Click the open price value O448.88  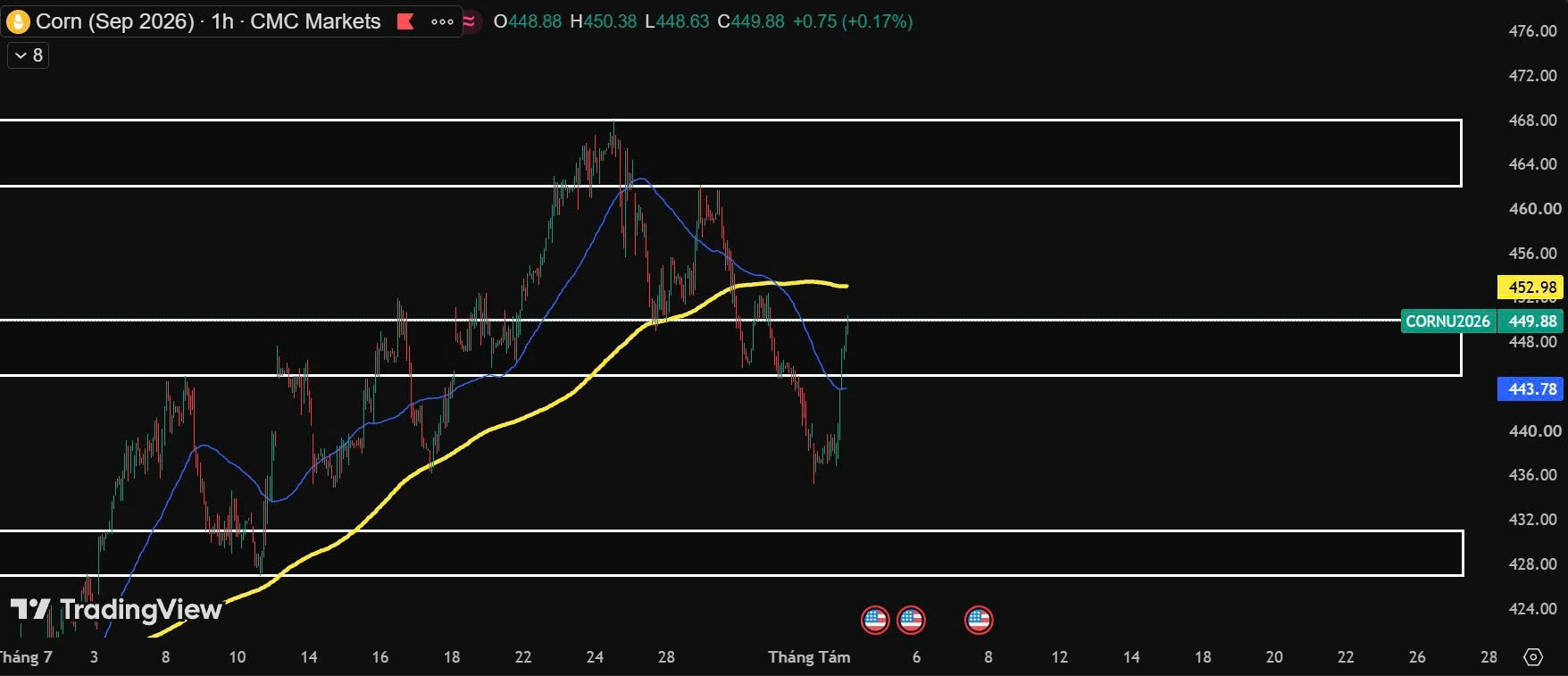(x=528, y=21)
